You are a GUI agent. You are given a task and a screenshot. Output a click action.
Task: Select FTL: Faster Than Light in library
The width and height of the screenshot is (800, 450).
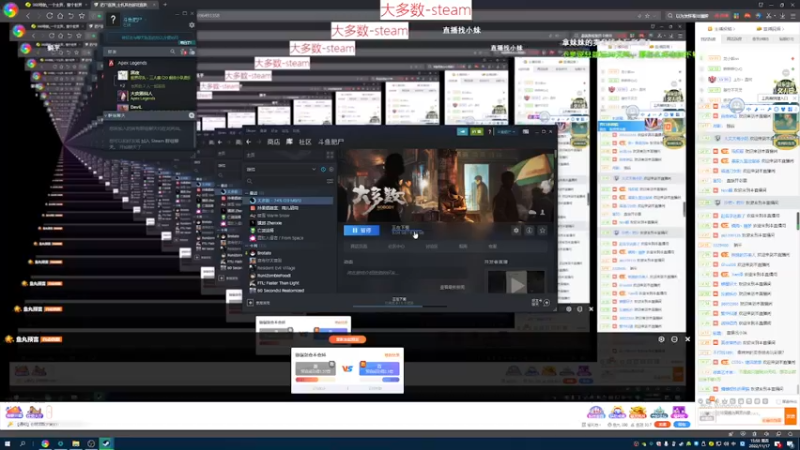278,283
